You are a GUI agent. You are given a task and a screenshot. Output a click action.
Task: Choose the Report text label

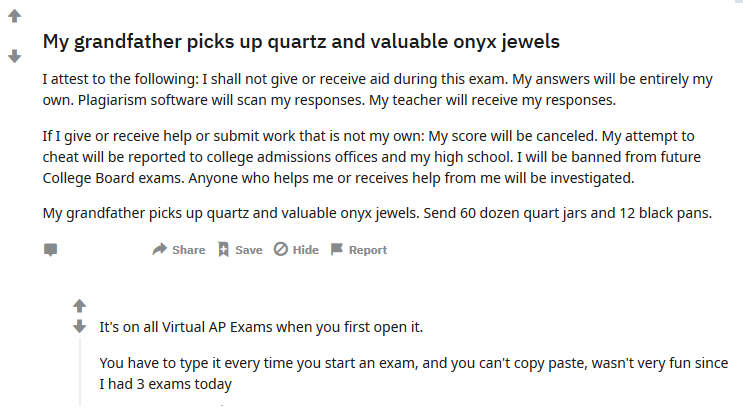[x=368, y=250]
